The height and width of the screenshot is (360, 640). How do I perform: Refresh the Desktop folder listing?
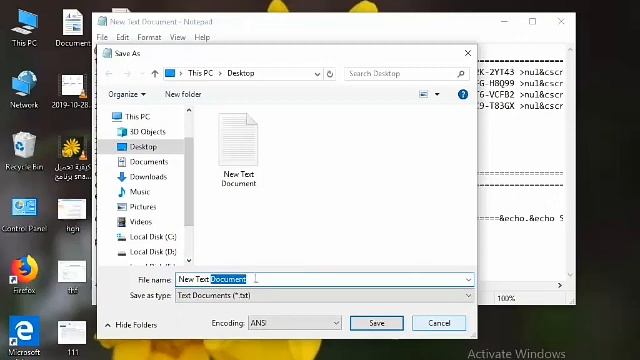330,74
